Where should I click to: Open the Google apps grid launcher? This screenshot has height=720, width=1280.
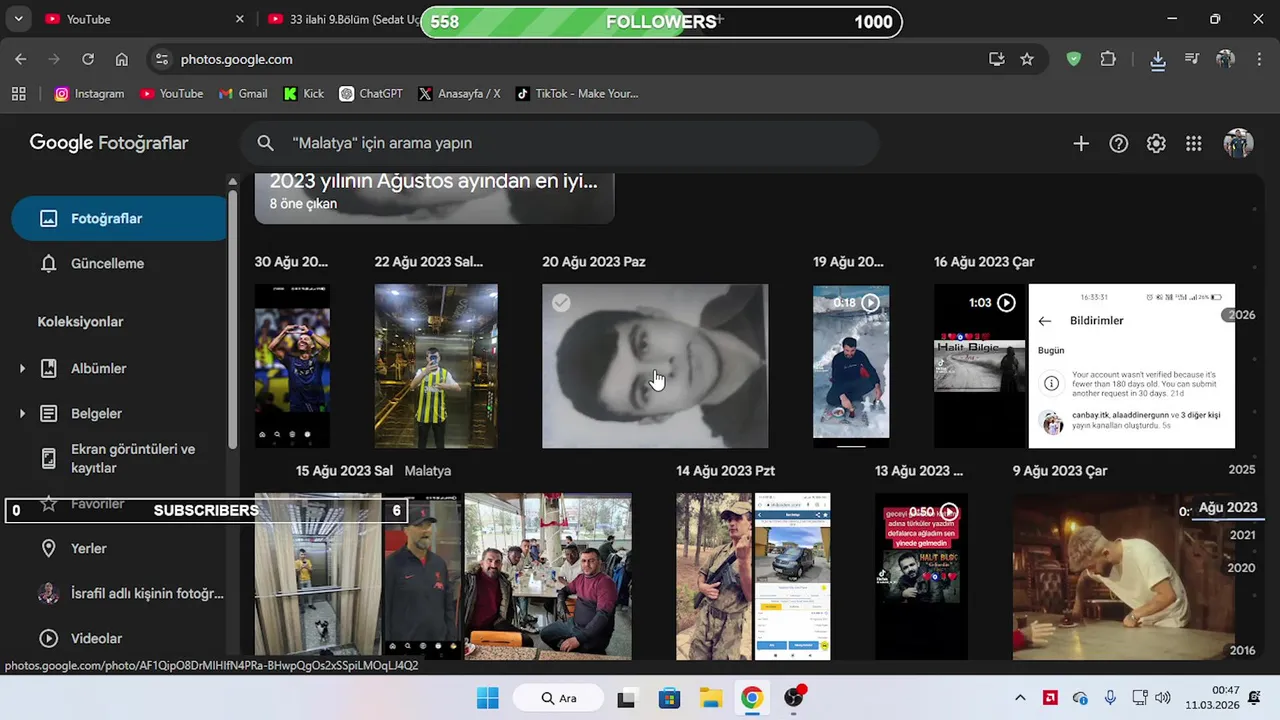(1194, 143)
